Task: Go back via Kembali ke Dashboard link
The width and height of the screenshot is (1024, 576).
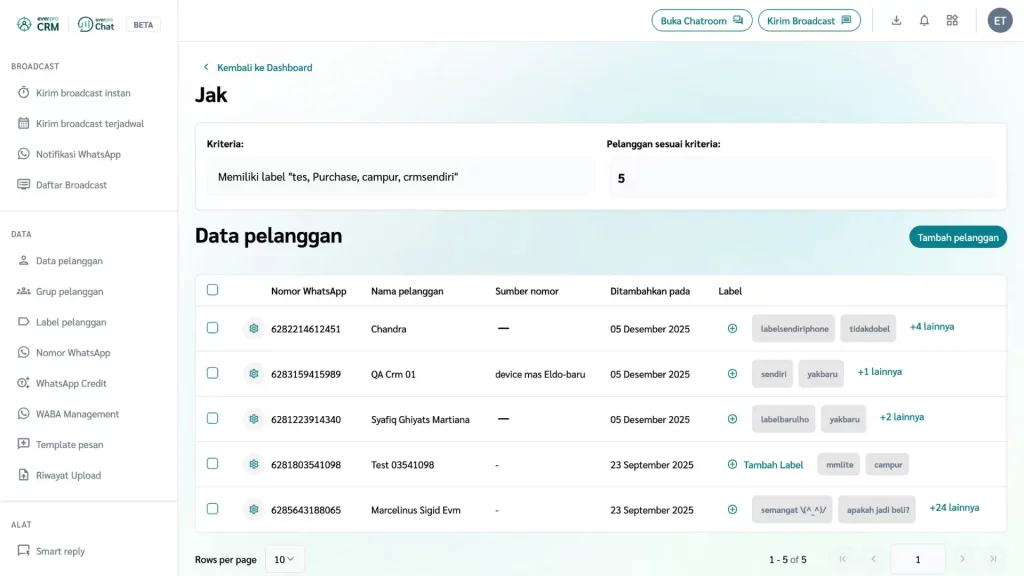Action: pyautogui.click(x=264, y=68)
